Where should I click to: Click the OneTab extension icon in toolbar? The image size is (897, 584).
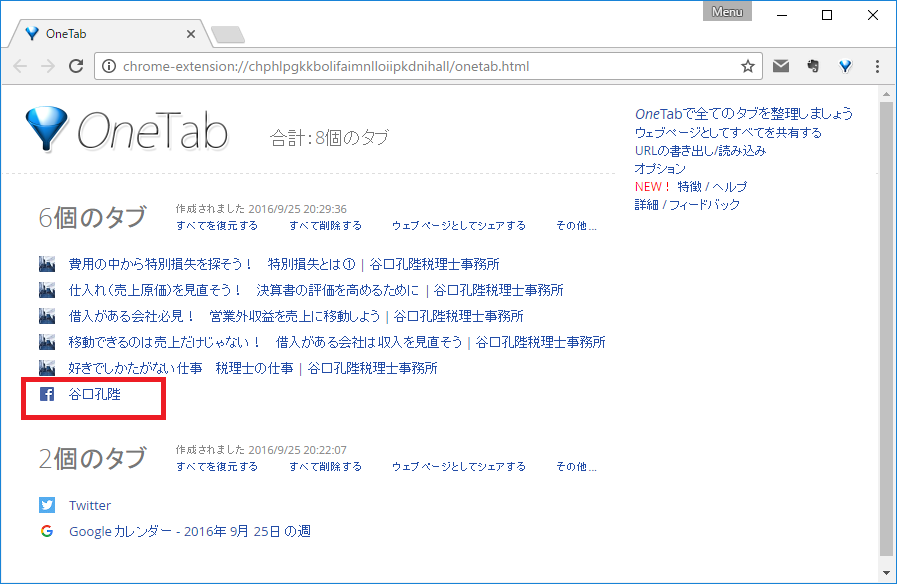click(x=845, y=66)
